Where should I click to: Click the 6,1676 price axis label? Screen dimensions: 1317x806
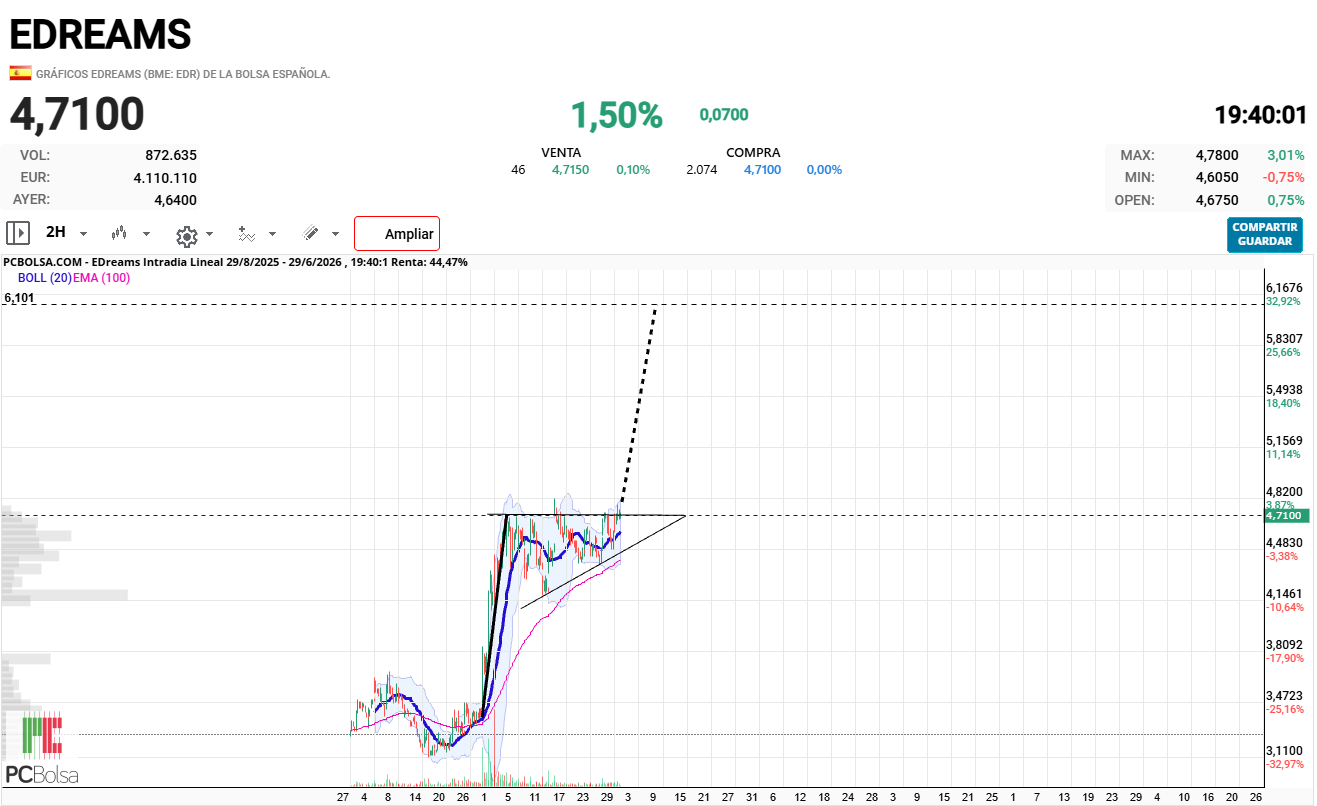[x=1284, y=288]
